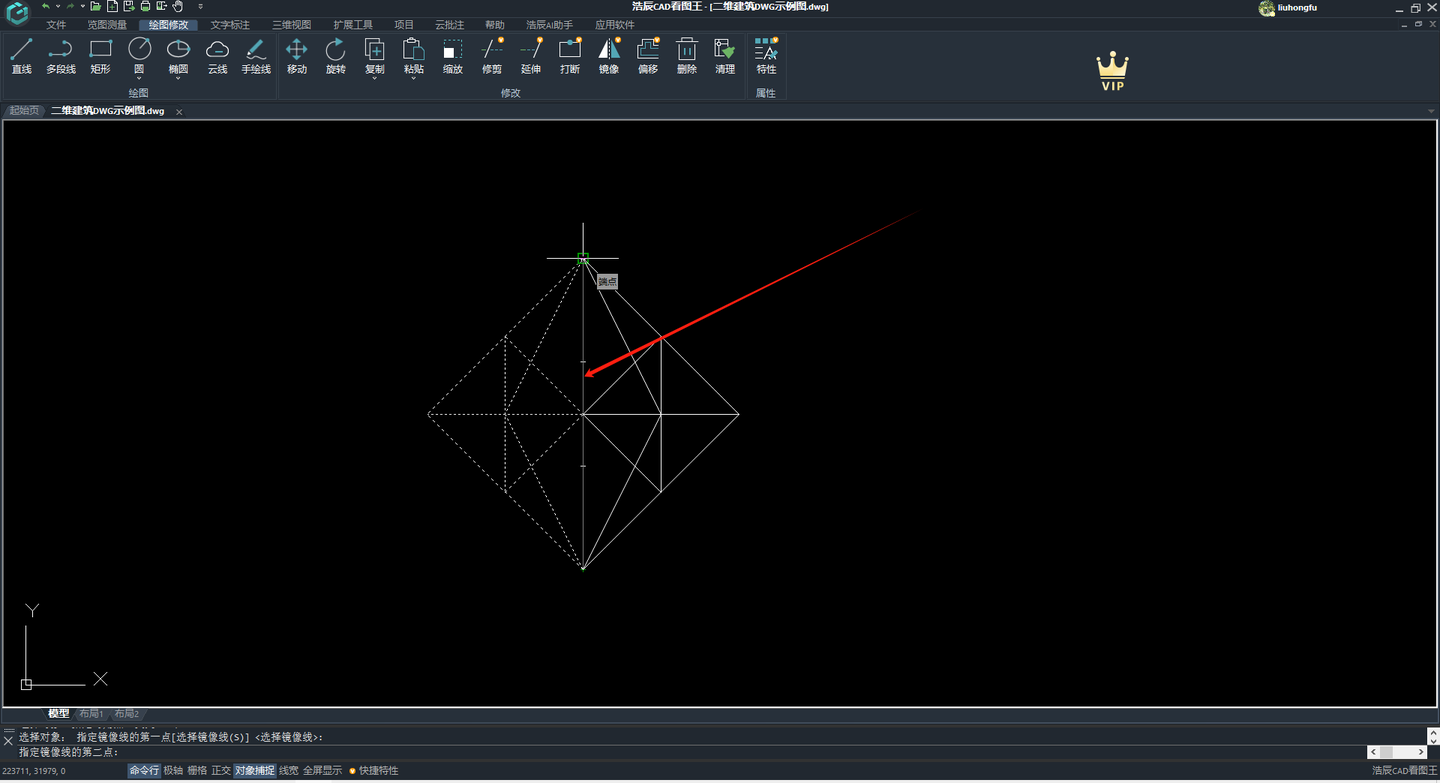1440x783 pixels.
Task: Open the 特性 properties tool
Action: [x=767, y=56]
